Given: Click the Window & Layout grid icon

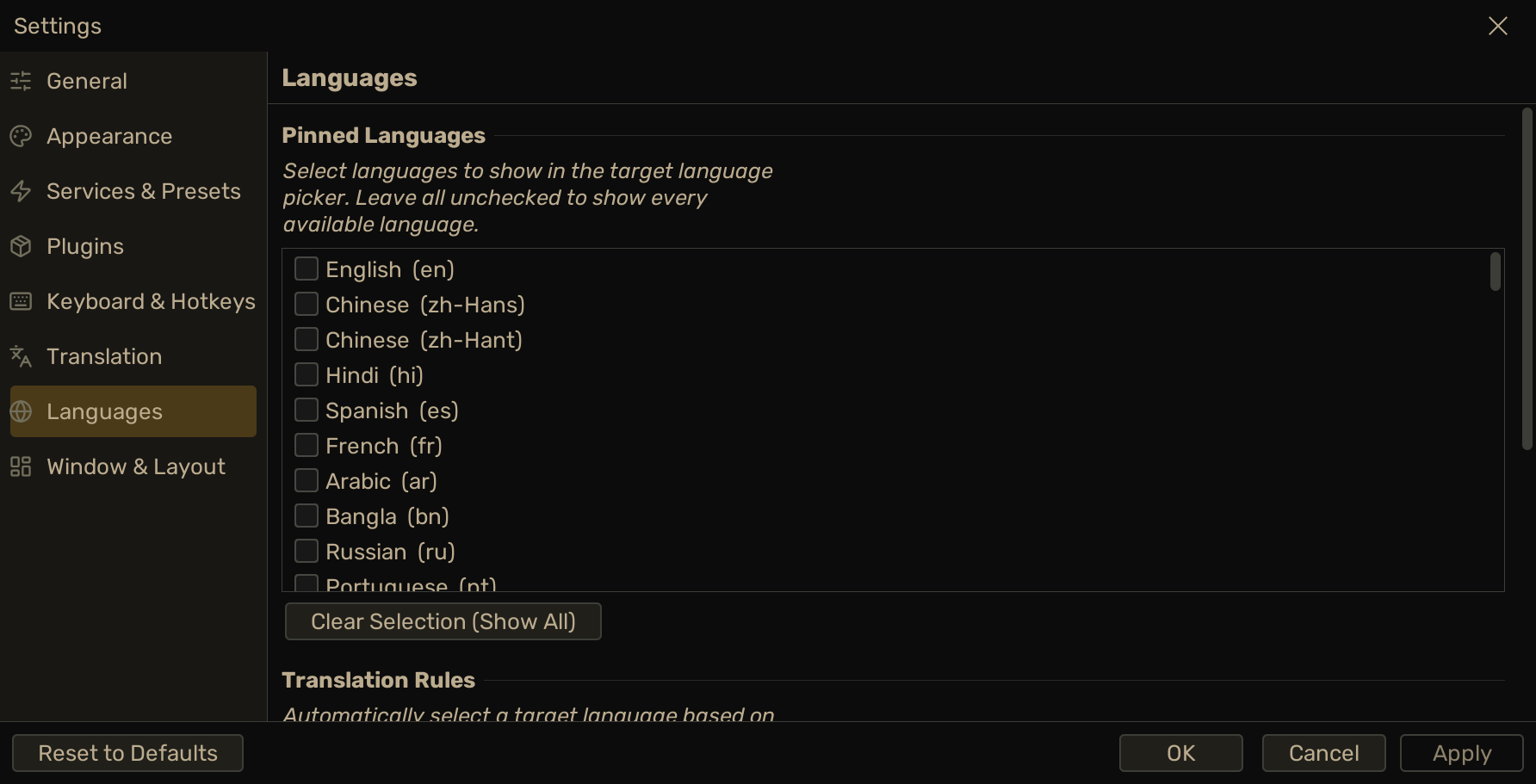Looking at the screenshot, I should pyautogui.click(x=21, y=466).
